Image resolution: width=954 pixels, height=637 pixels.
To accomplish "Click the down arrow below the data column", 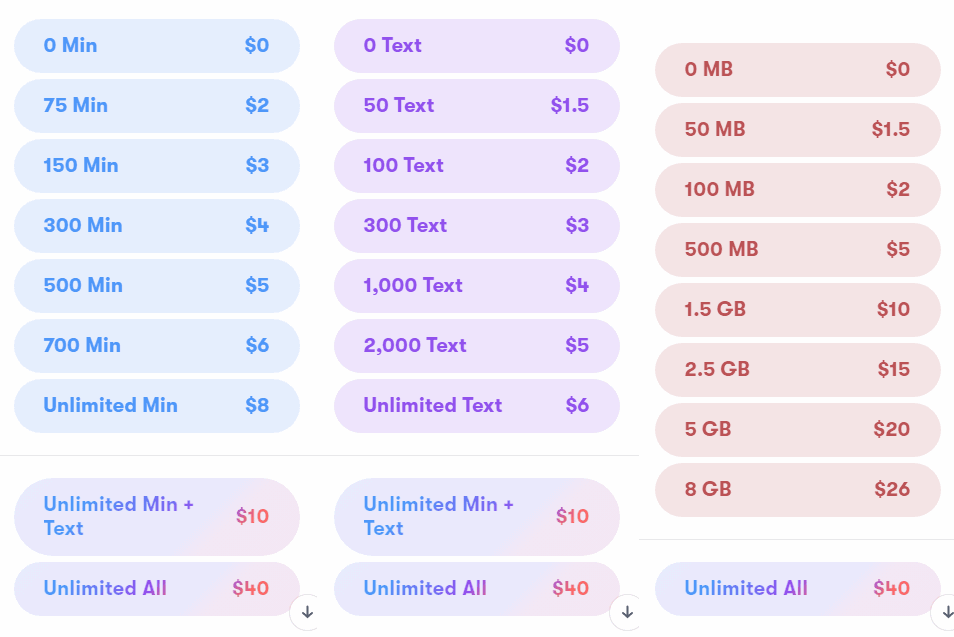I will [947, 612].
